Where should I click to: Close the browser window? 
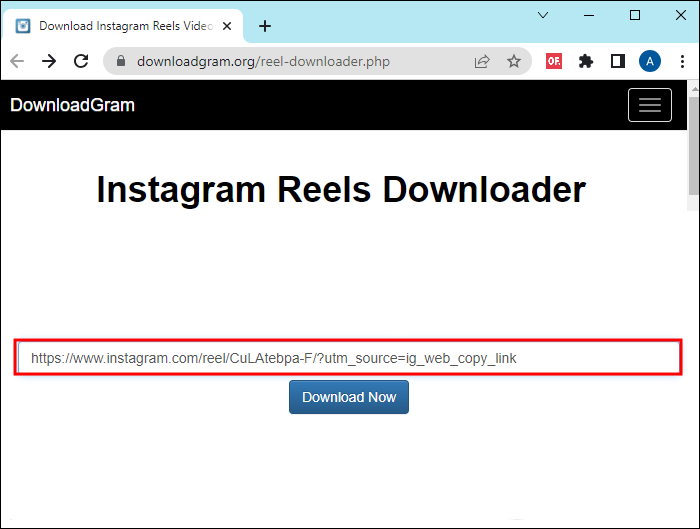click(680, 15)
